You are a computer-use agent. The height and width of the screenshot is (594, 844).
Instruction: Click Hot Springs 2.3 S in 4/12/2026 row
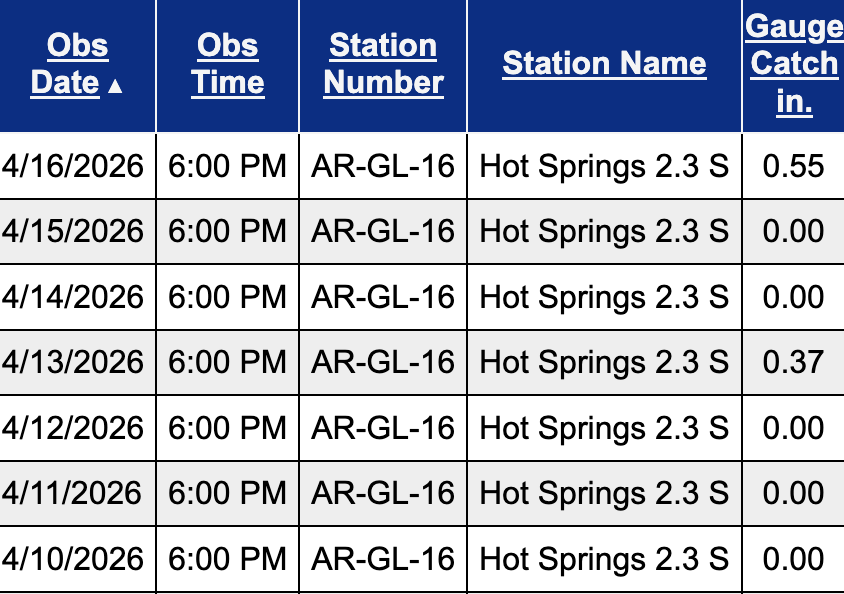(x=604, y=427)
